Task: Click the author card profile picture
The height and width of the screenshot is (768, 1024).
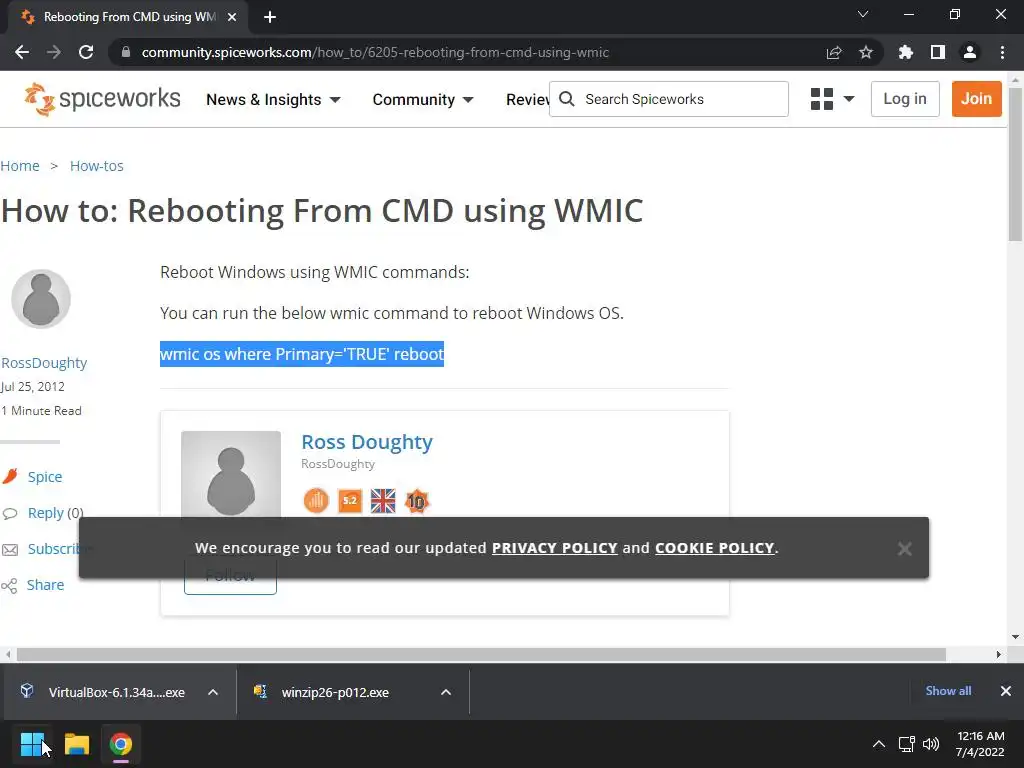Action: point(231,475)
